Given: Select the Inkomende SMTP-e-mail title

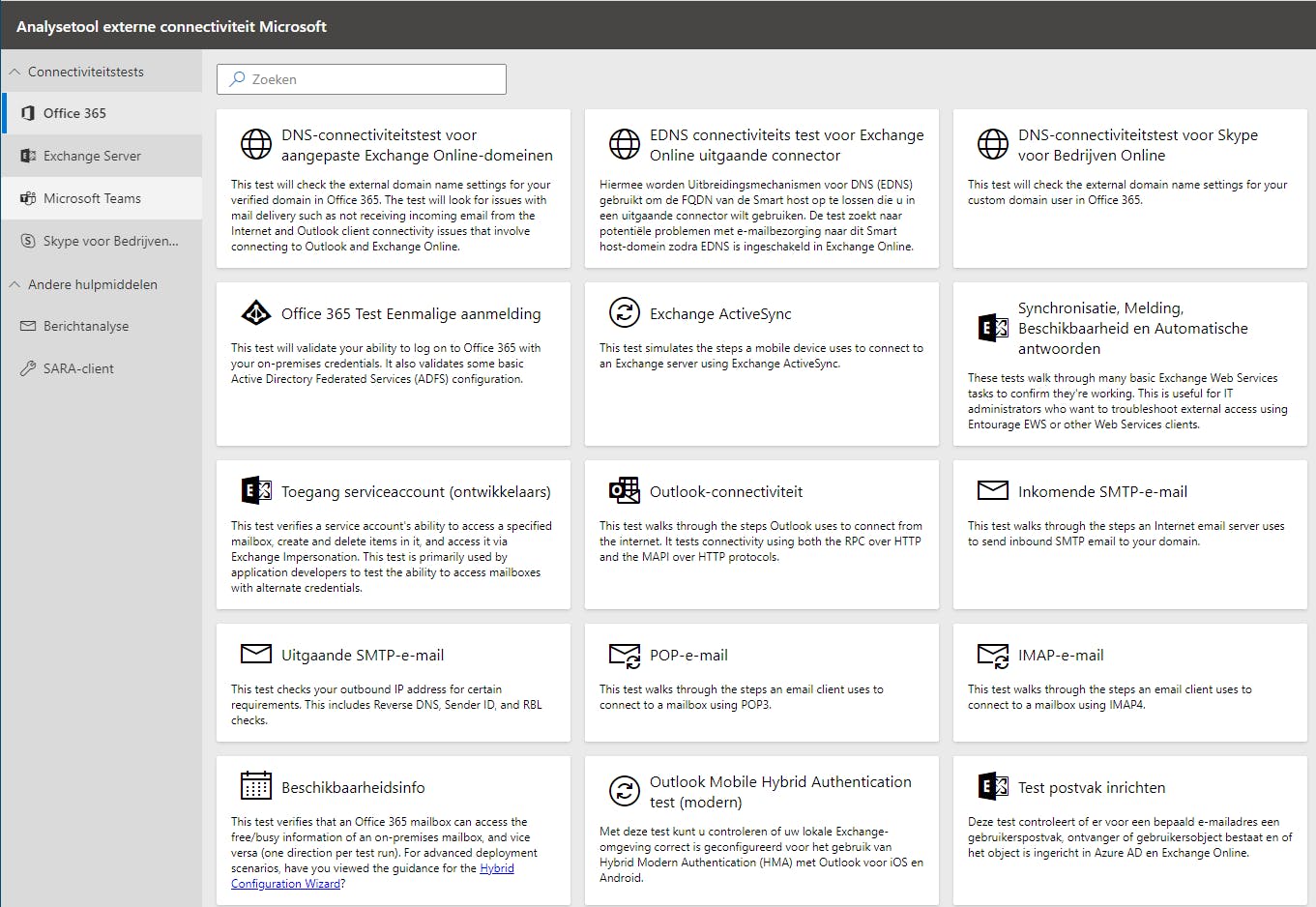Looking at the screenshot, I should (x=1102, y=491).
